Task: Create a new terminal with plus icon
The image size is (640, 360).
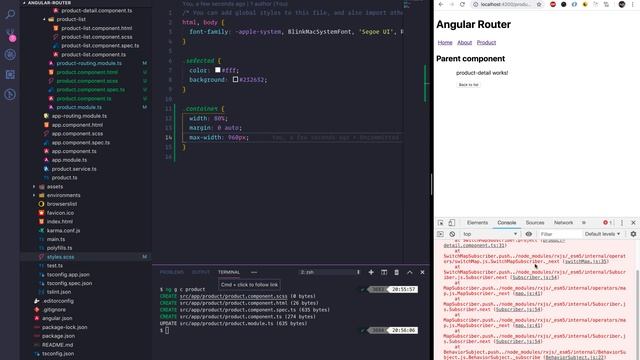Action: click(371, 272)
